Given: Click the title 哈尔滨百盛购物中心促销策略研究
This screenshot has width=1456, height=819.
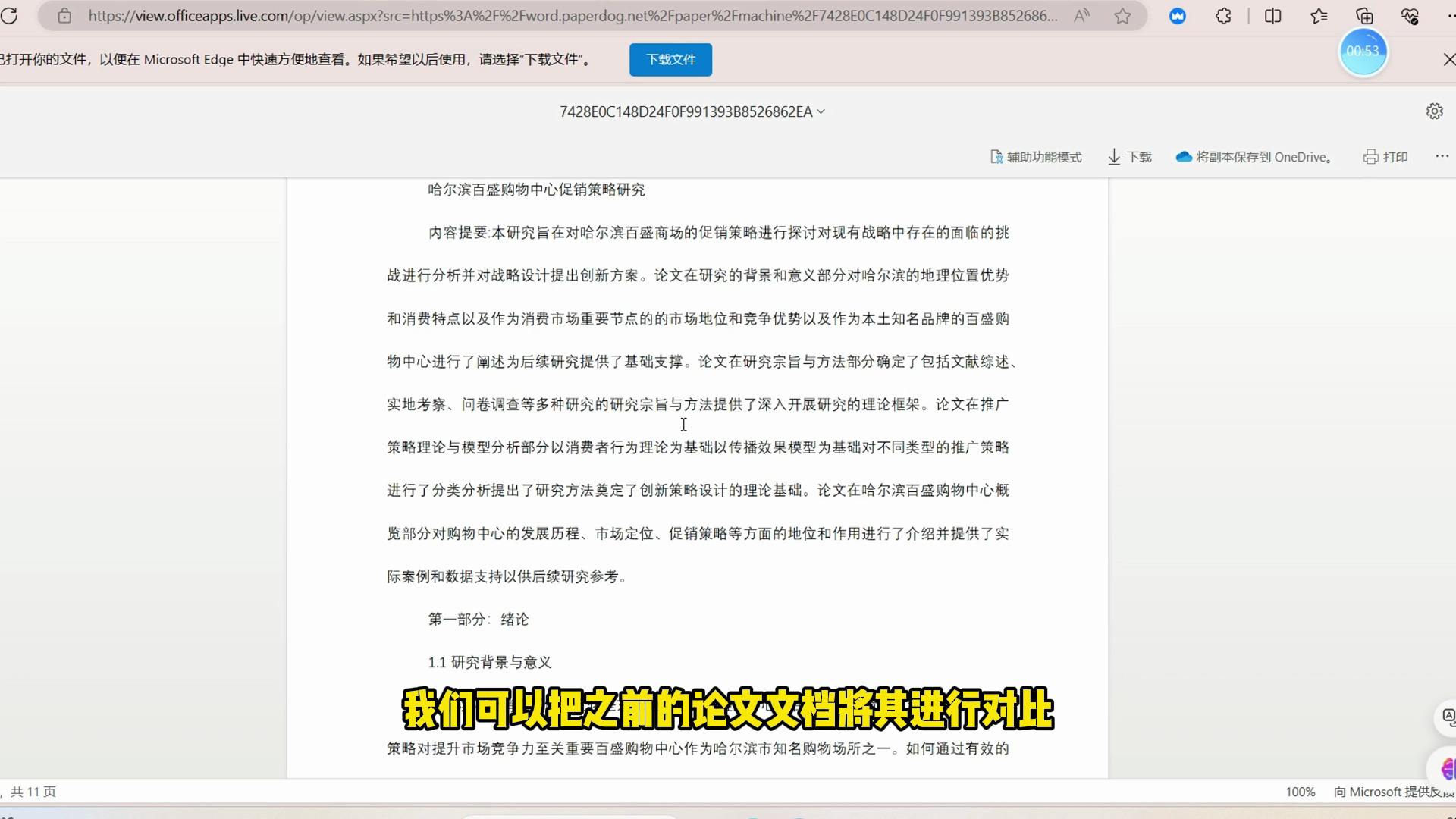Looking at the screenshot, I should (536, 190).
